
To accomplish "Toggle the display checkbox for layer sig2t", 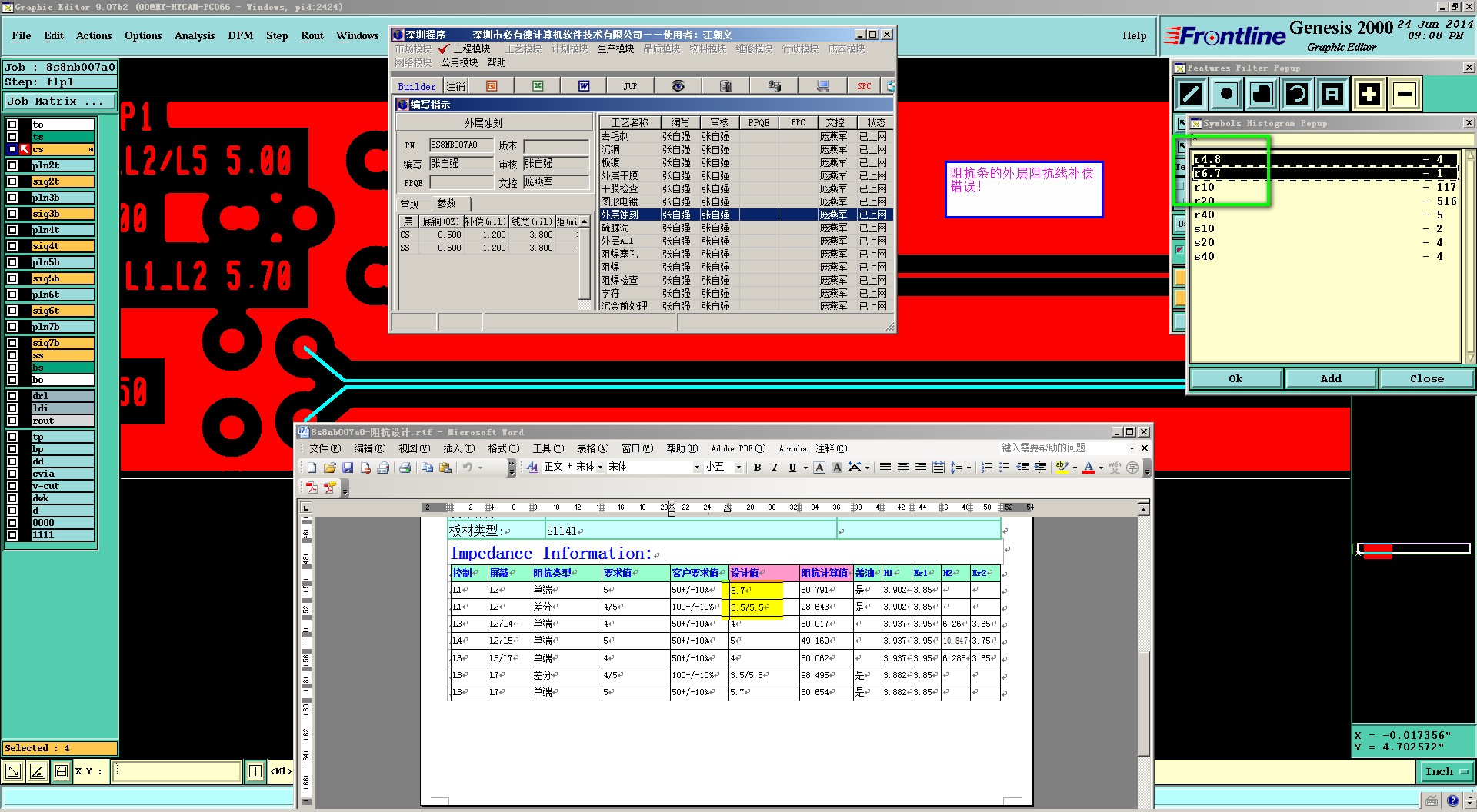I will click(12, 181).
